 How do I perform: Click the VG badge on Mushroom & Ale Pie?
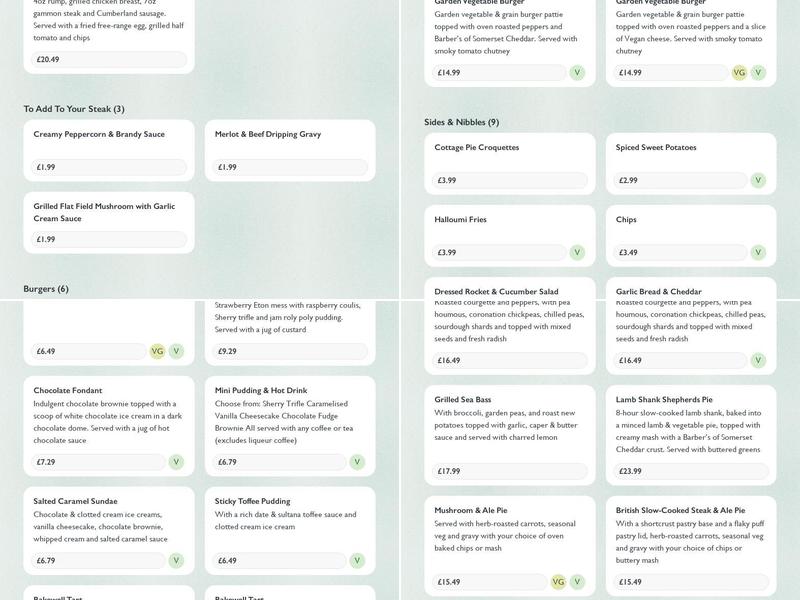558,582
